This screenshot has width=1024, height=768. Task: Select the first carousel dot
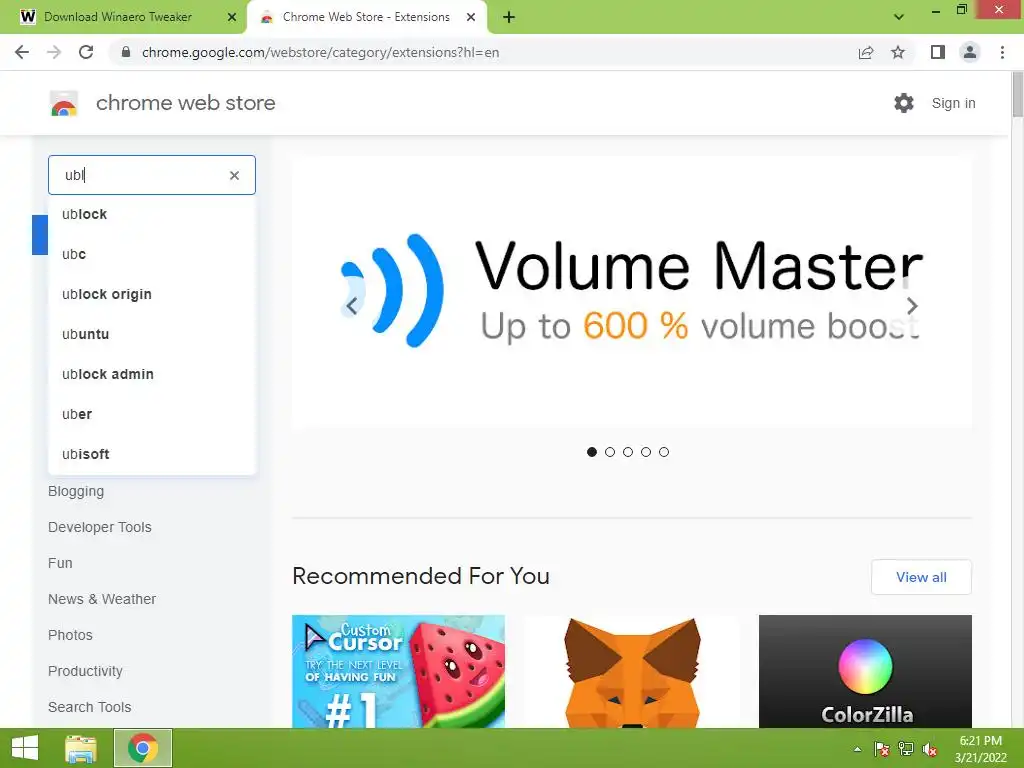pyautogui.click(x=592, y=452)
